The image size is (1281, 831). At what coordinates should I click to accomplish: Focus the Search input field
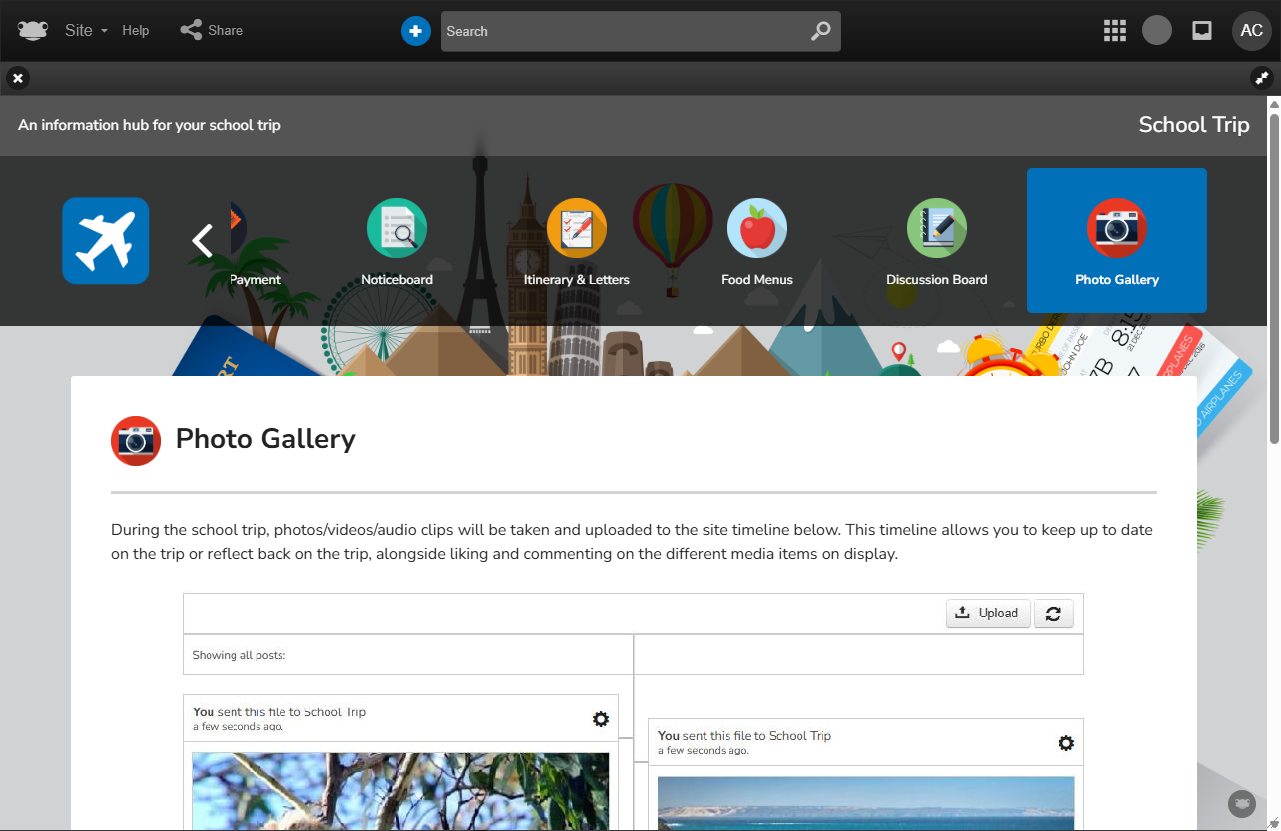point(620,31)
